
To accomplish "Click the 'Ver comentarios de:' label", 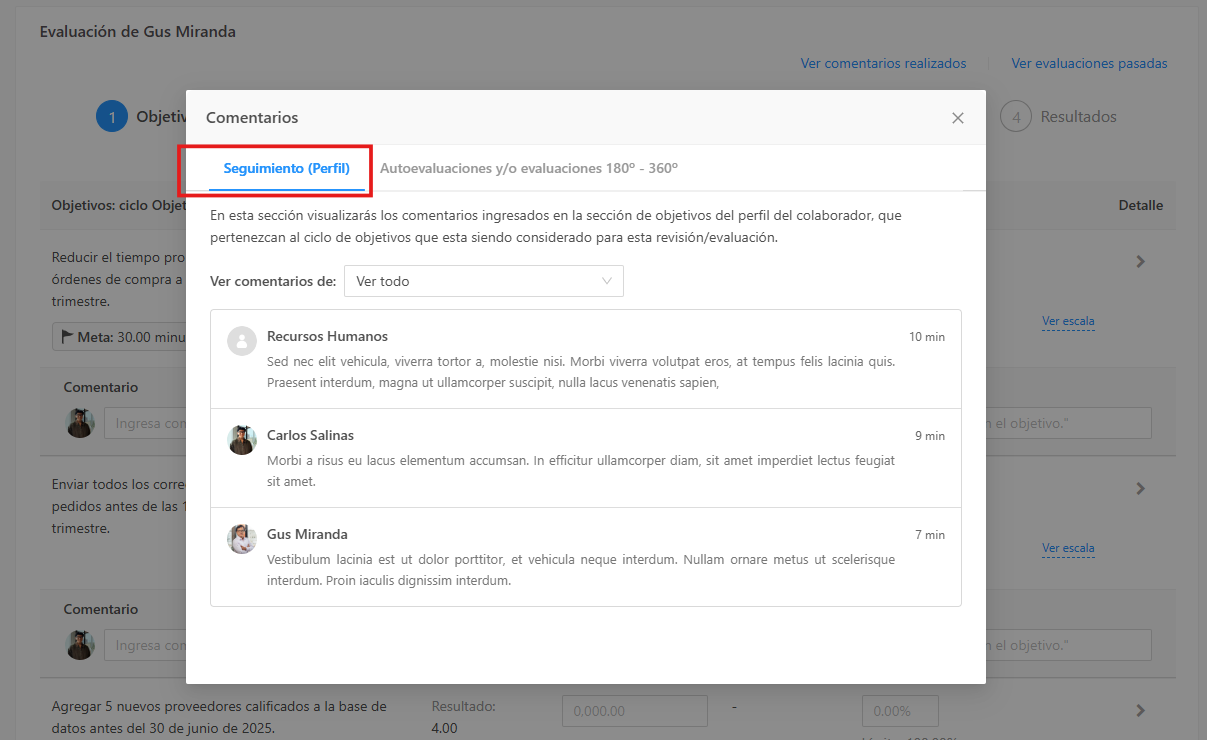I will 273,281.
